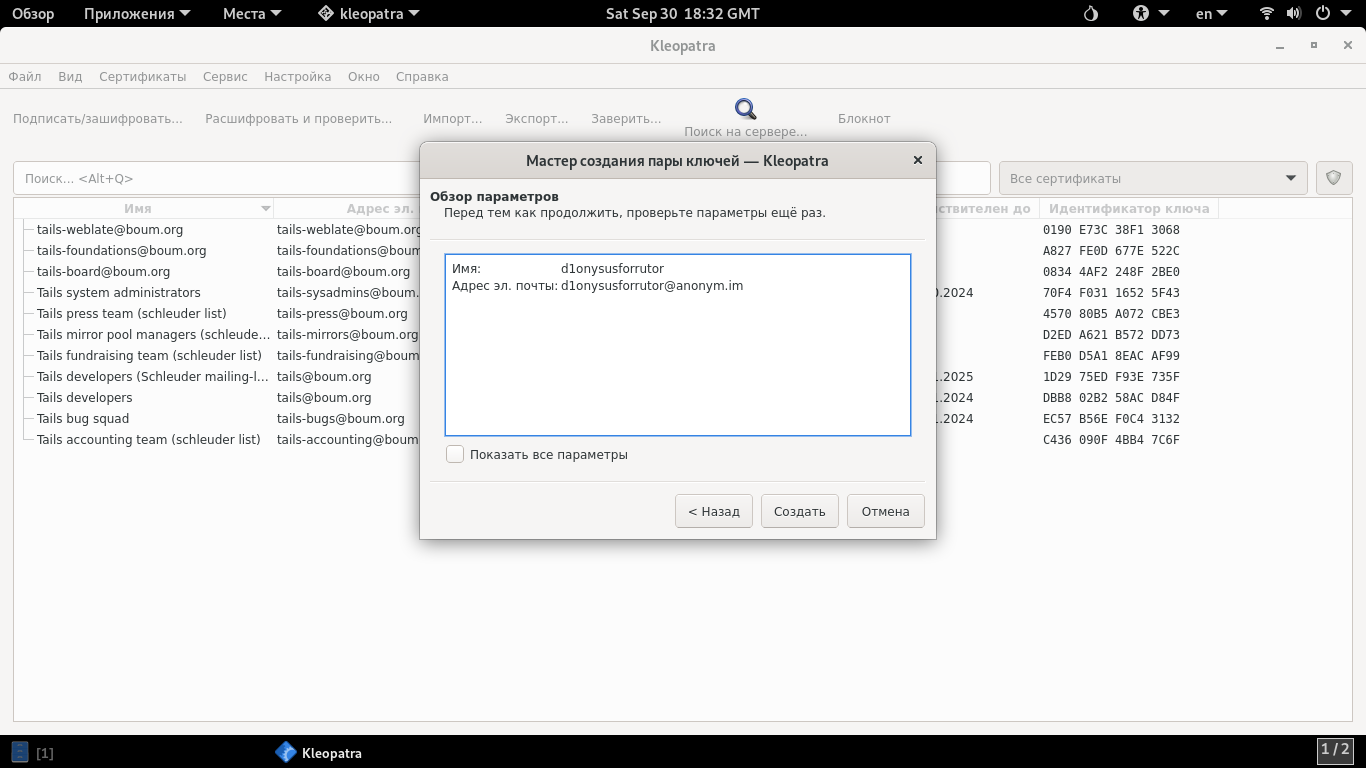Click the network Wi-Fi icon in system tray
Viewport: 1366px width, 768px height.
point(1267,14)
